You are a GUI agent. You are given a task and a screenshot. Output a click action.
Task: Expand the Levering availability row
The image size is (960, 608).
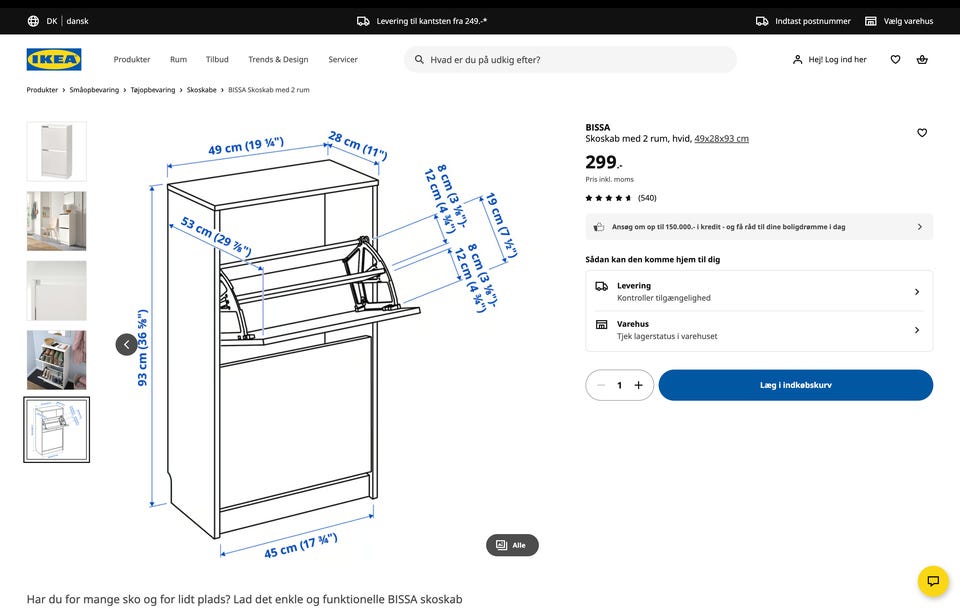point(759,291)
